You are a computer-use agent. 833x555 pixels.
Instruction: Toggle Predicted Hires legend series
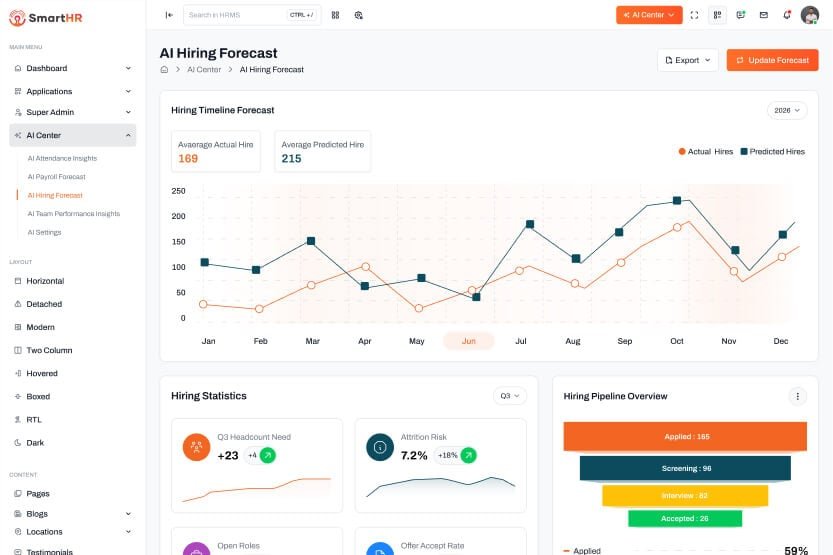tap(772, 151)
